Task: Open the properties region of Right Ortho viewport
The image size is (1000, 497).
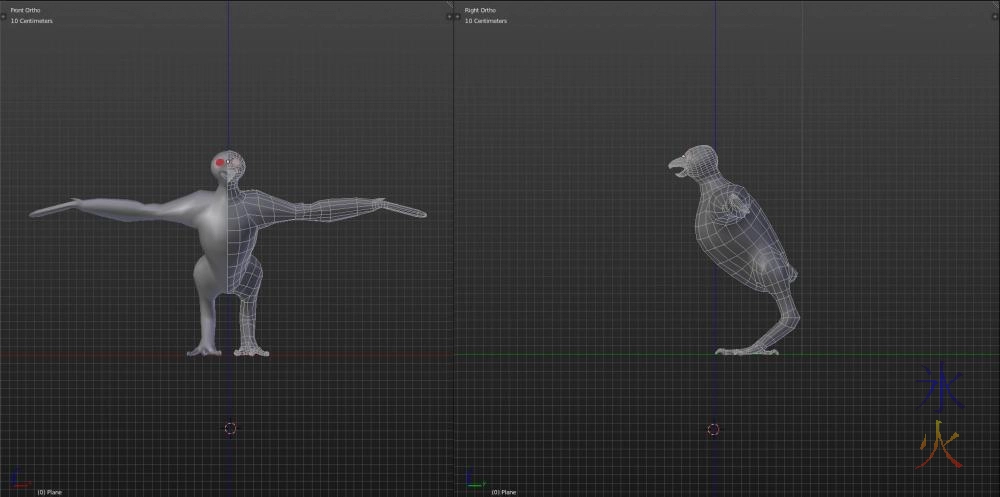Action: point(996,17)
